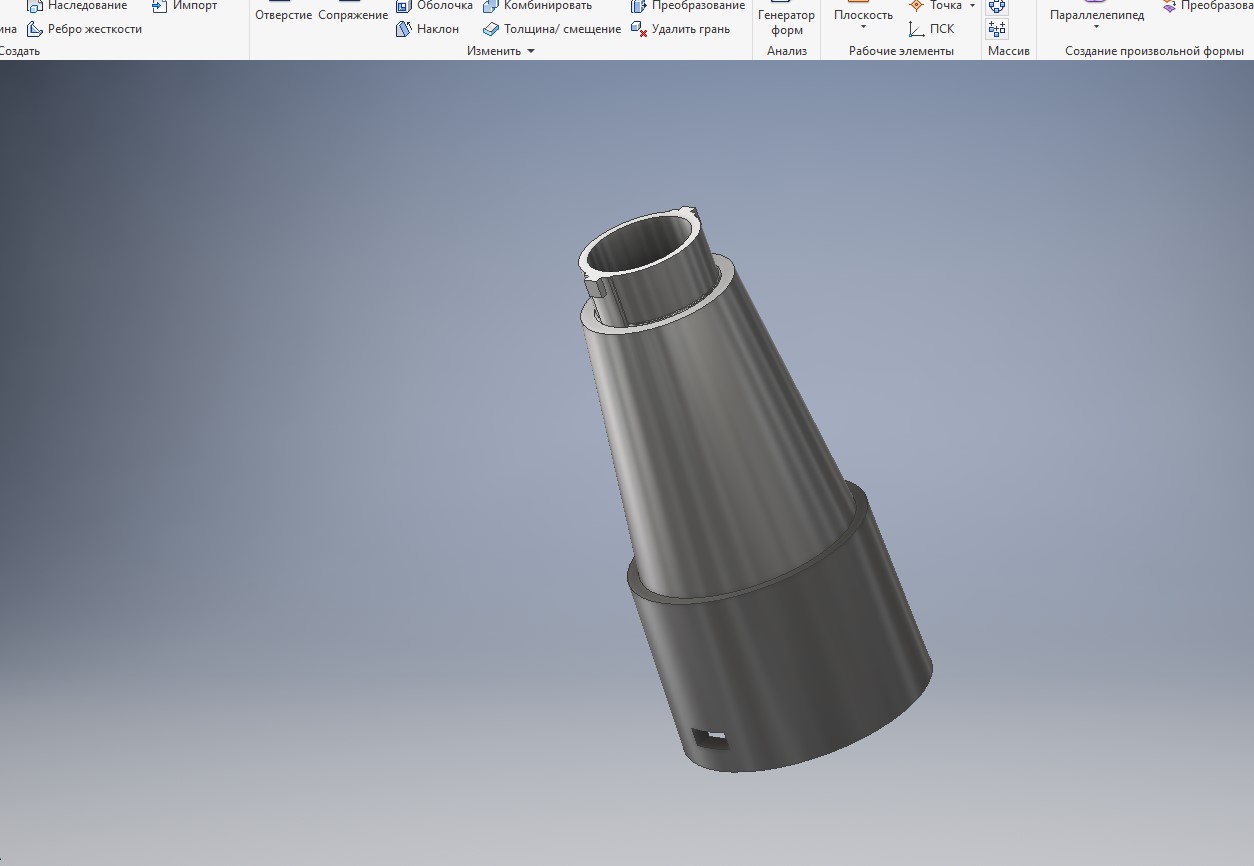Expand the Плоскость dropdown arrow
The width and height of the screenshot is (1254, 866).
864,28
